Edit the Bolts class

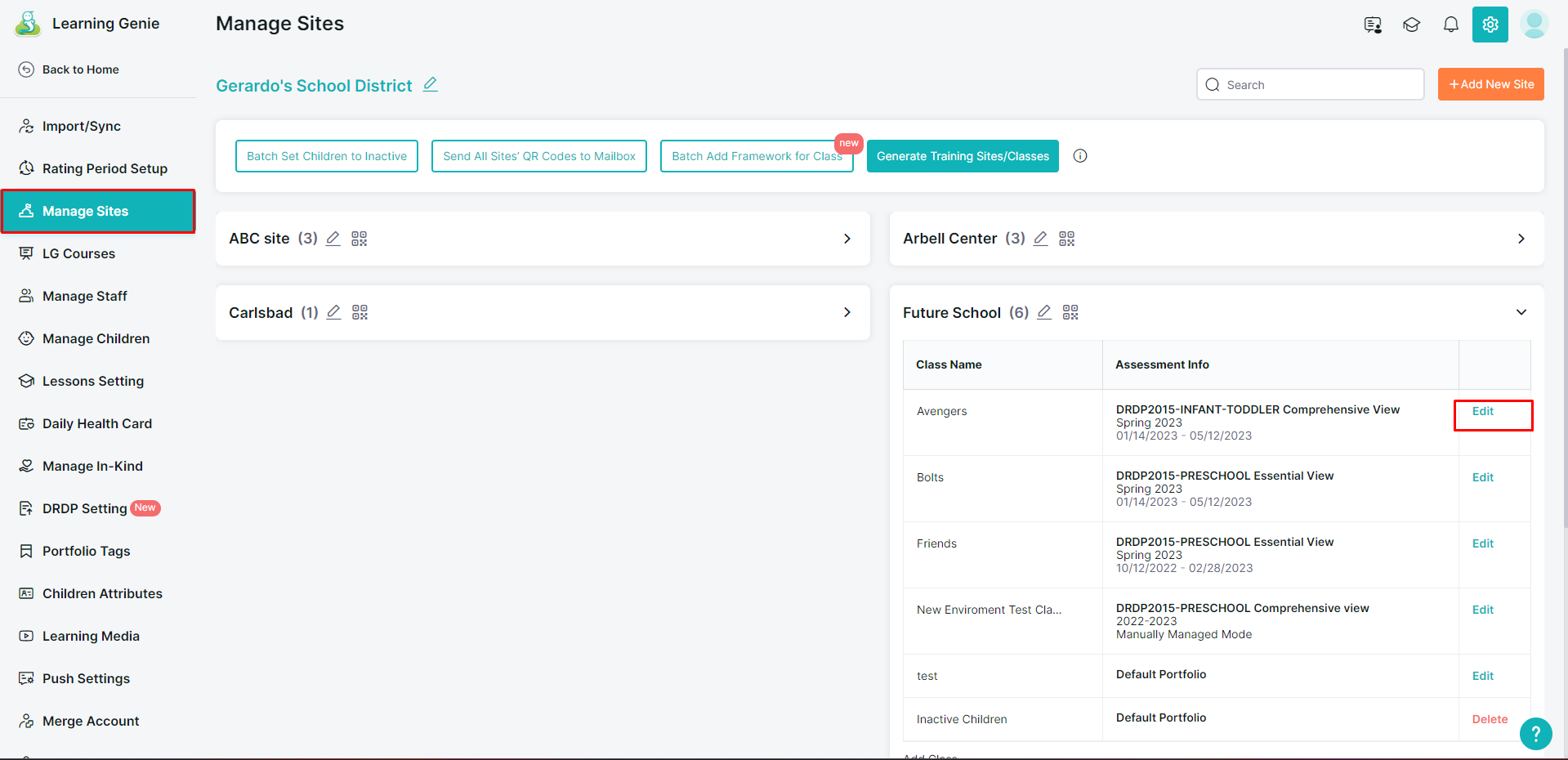(1483, 477)
